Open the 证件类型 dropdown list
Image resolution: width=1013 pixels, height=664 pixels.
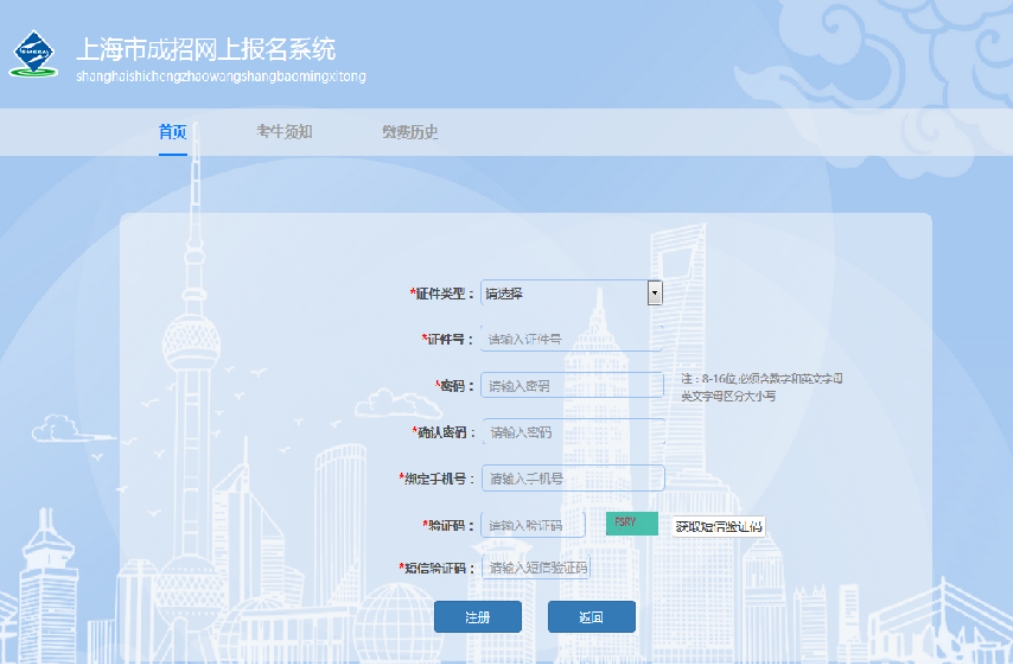click(x=572, y=293)
